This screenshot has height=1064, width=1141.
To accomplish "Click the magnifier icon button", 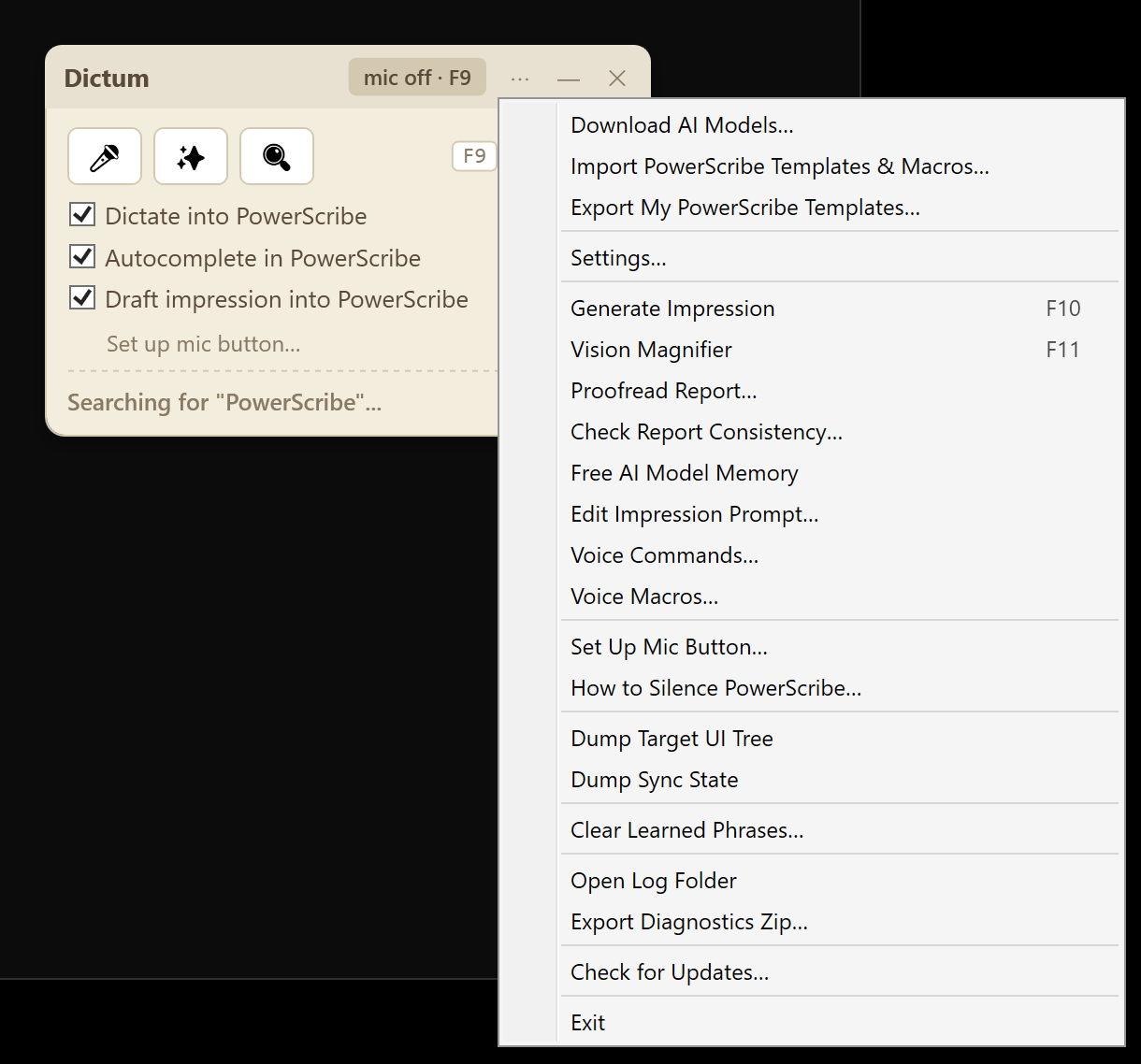I will click(277, 156).
